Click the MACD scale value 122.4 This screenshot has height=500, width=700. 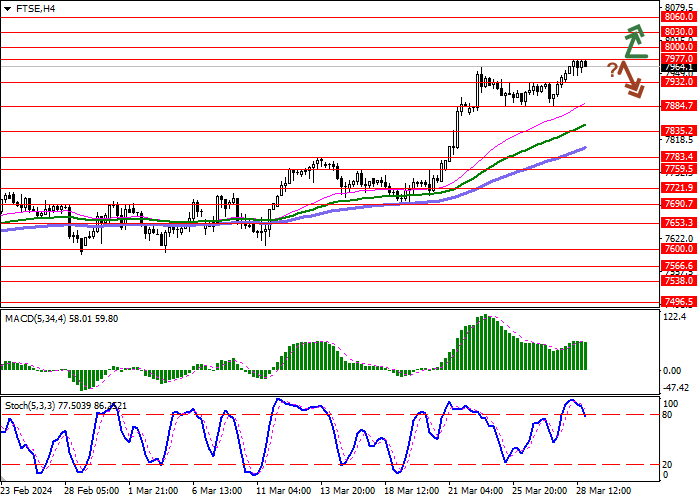[x=675, y=317]
